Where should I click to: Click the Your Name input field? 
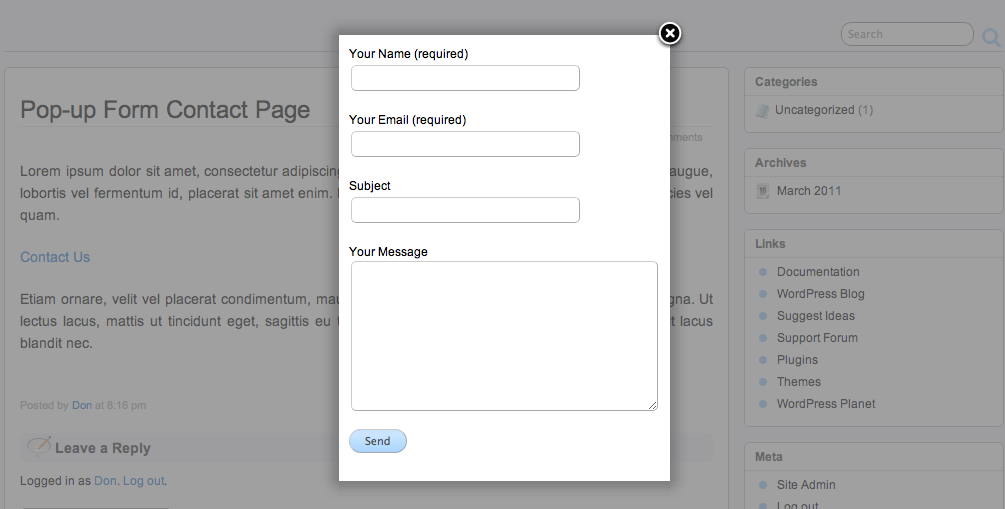(465, 78)
